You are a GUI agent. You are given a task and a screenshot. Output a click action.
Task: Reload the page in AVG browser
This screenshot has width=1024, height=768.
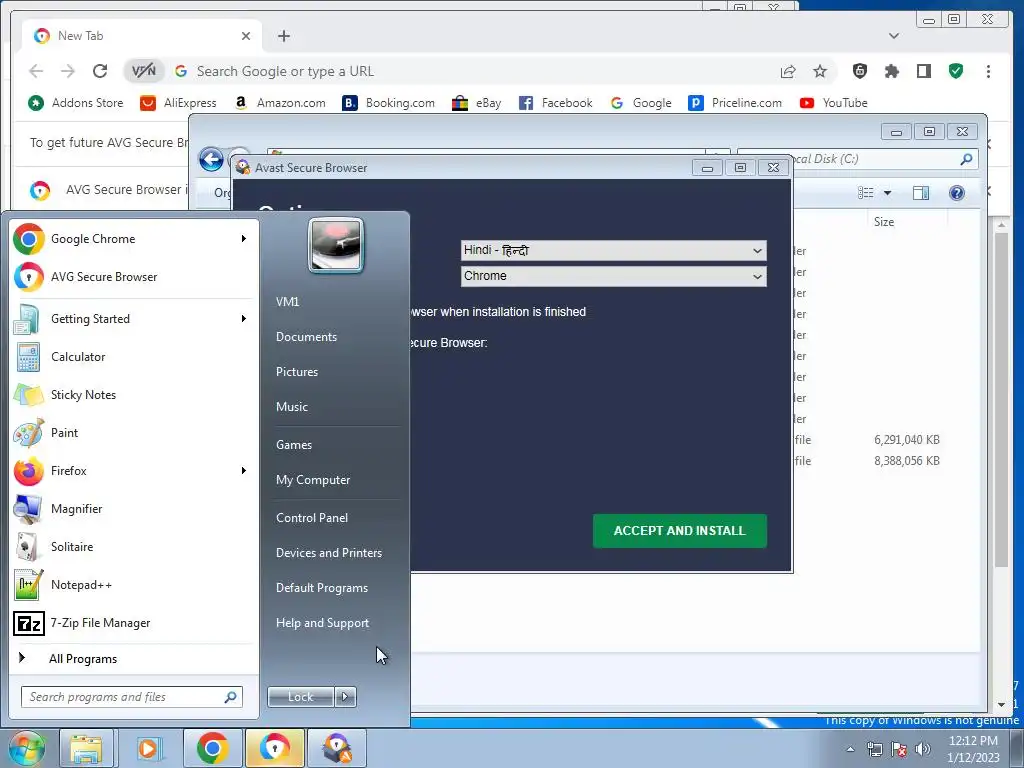[x=100, y=71]
